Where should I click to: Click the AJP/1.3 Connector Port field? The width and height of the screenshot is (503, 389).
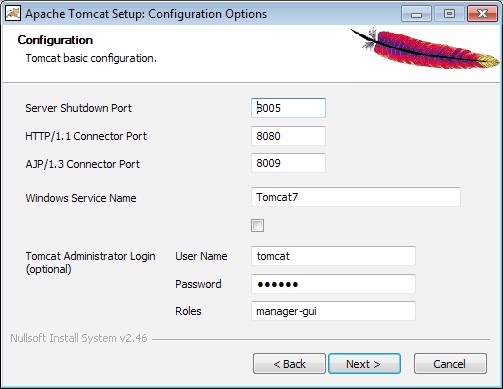[x=288, y=163]
